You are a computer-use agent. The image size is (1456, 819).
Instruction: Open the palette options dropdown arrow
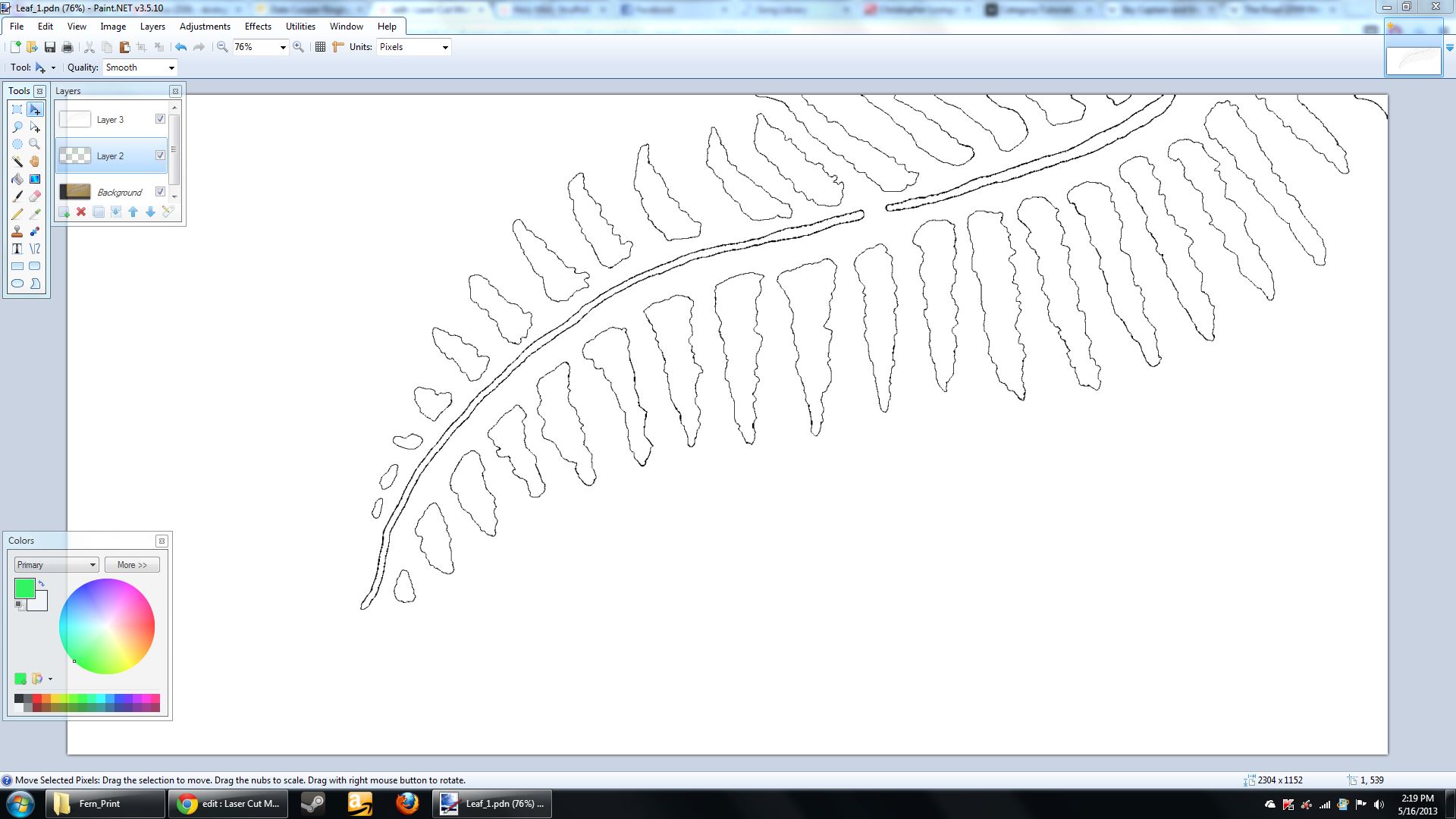(x=50, y=679)
